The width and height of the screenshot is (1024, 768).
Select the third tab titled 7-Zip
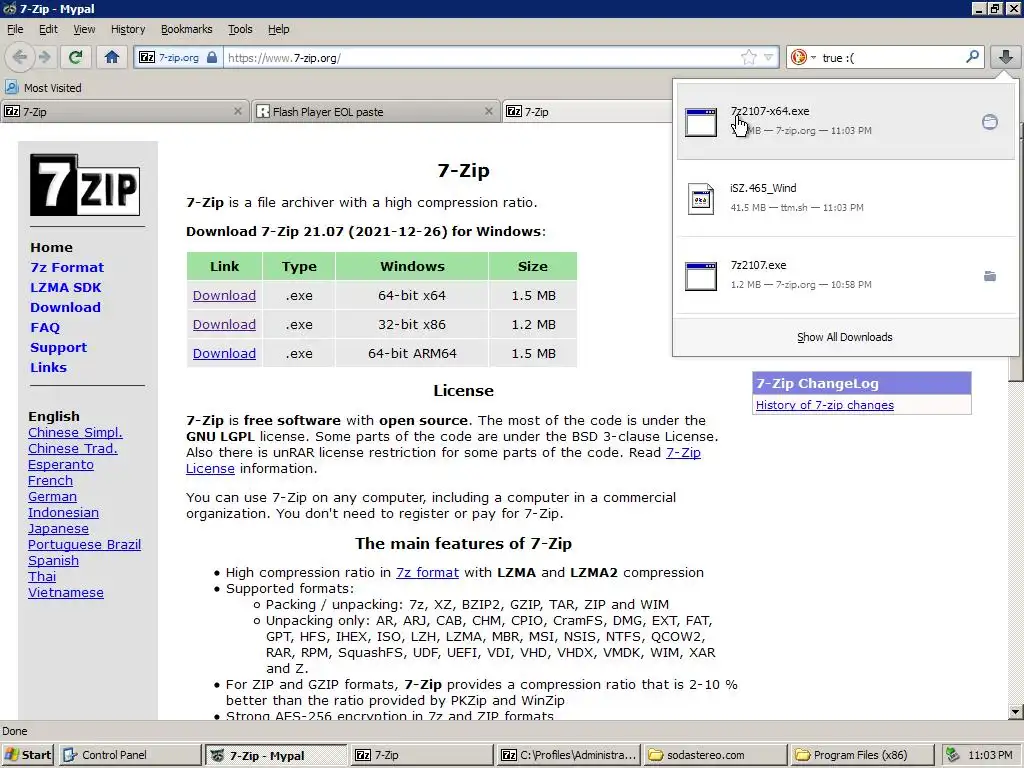588,112
